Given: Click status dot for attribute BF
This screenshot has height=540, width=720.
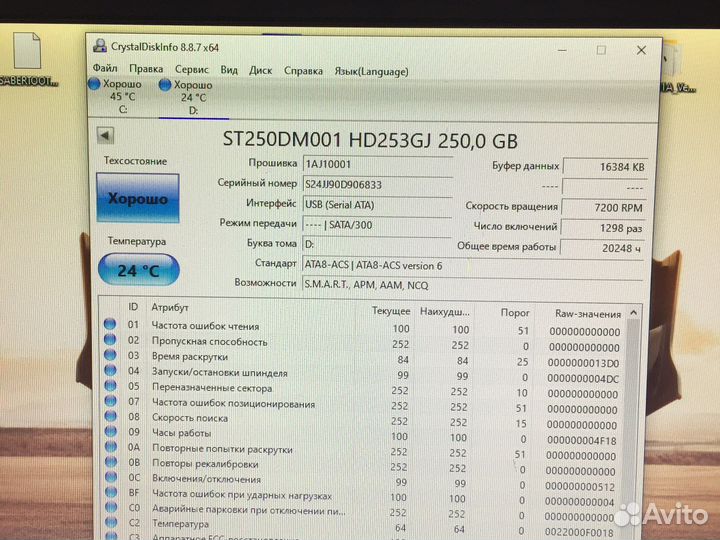Looking at the screenshot, I should pos(111,492).
